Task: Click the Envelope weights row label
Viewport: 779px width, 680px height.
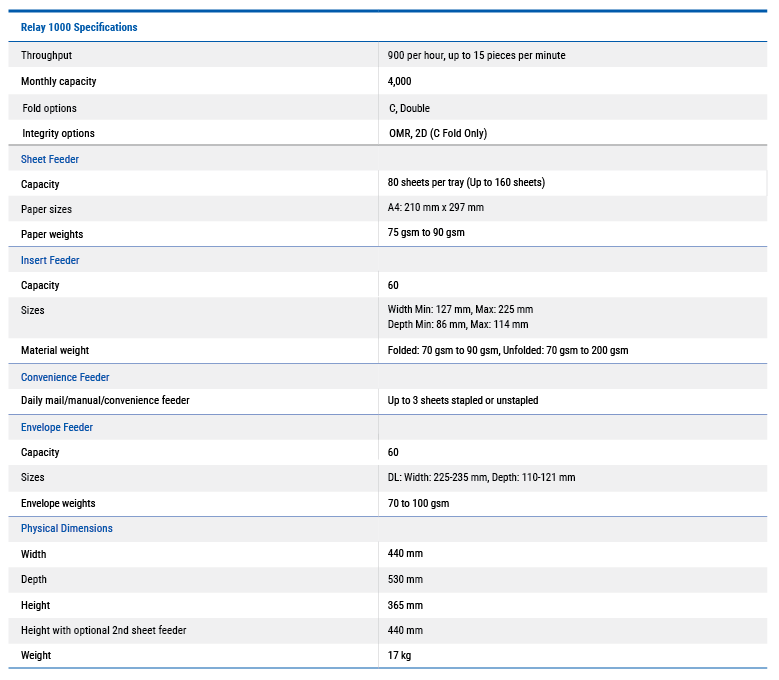Action: [x=58, y=503]
